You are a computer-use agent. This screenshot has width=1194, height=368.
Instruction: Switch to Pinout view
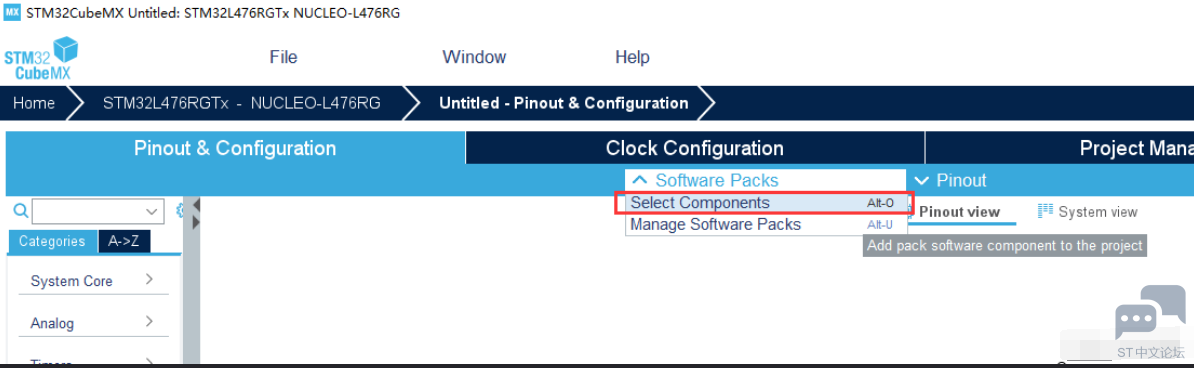coord(959,212)
